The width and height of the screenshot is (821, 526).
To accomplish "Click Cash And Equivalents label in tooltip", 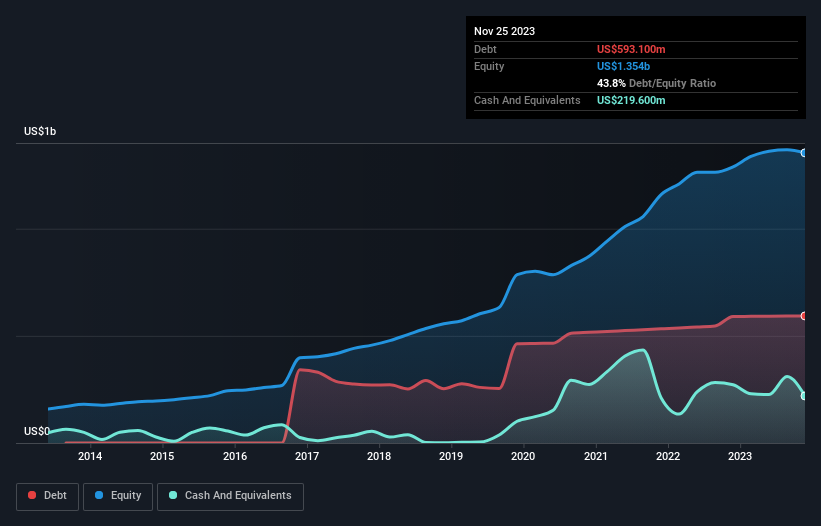I will pyautogui.click(x=527, y=100).
